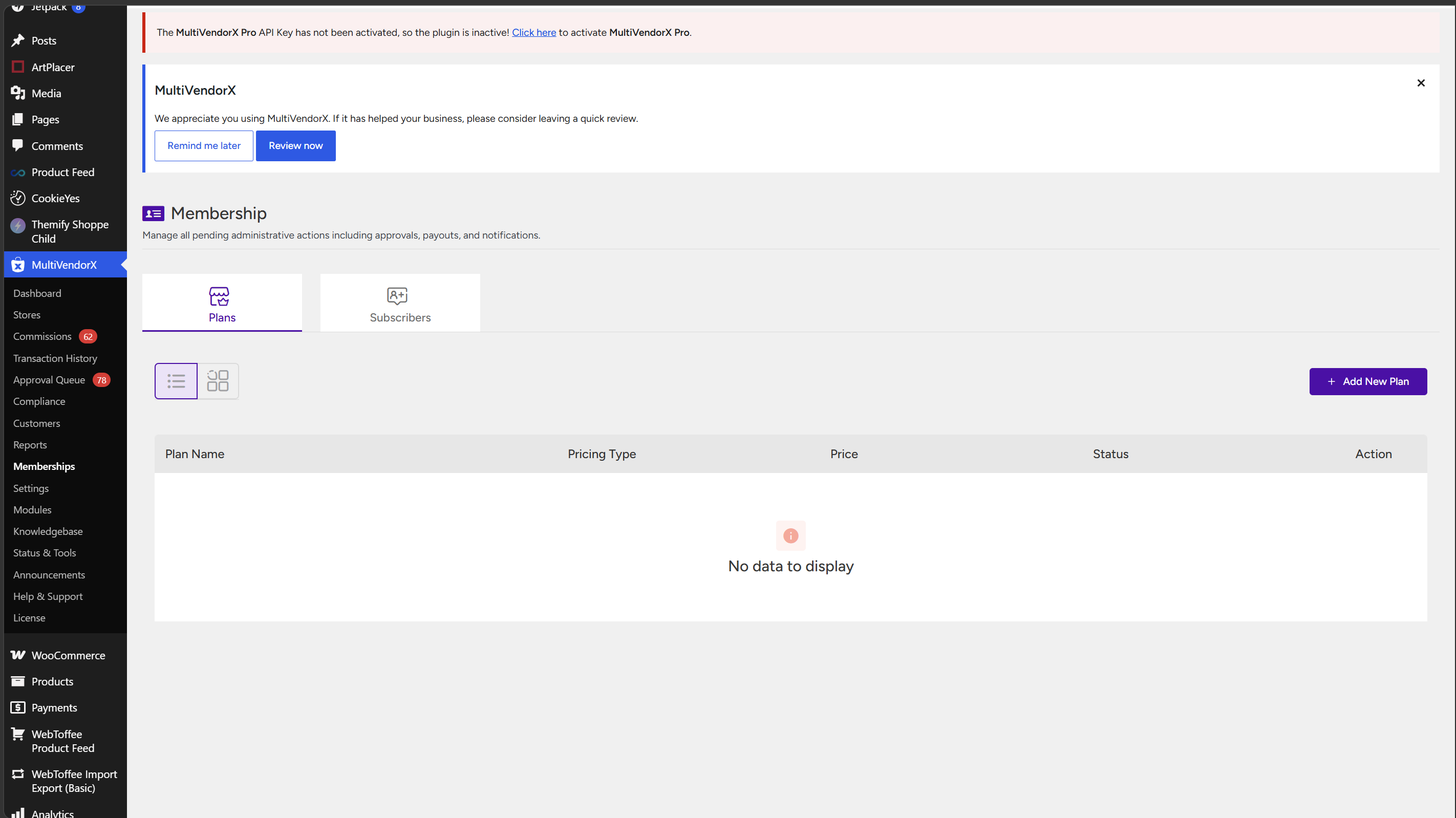
Task: Open MultiVendorX Settings submenu
Action: 31,488
